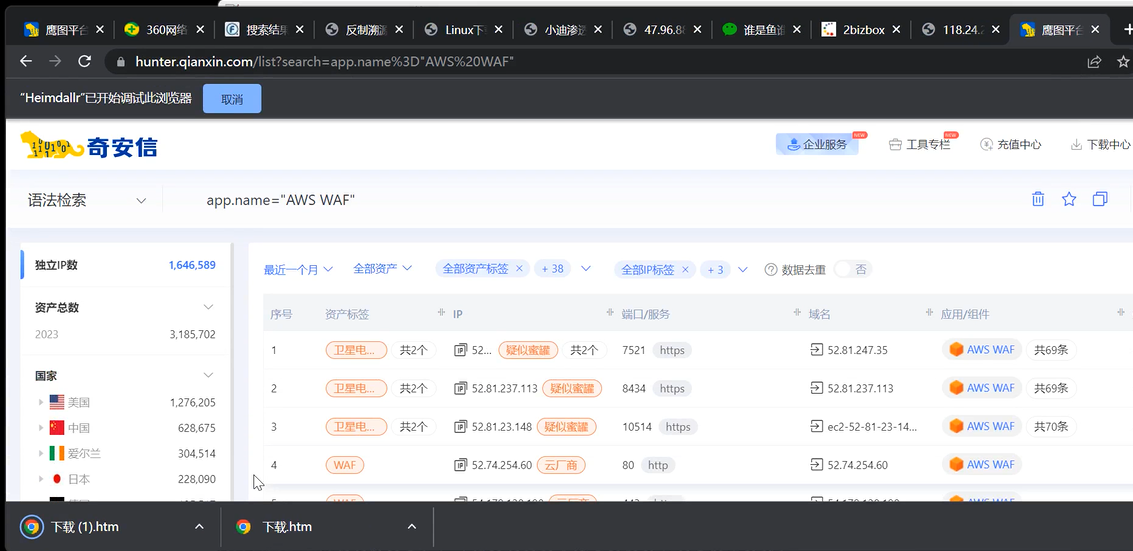The width and height of the screenshot is (1133, 551).
Task: Close the 360网络 browser tab
Action: pos(200,30)
